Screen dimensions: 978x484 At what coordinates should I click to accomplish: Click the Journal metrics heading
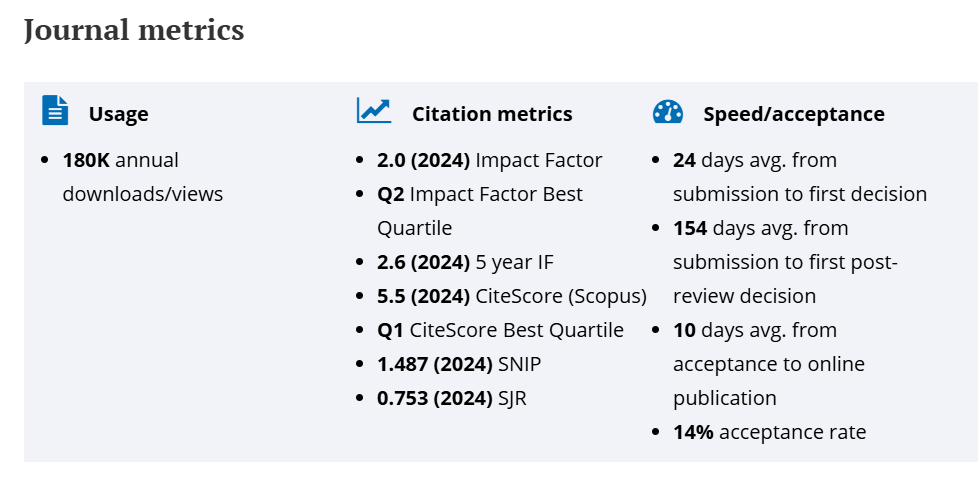click(134, 30)
